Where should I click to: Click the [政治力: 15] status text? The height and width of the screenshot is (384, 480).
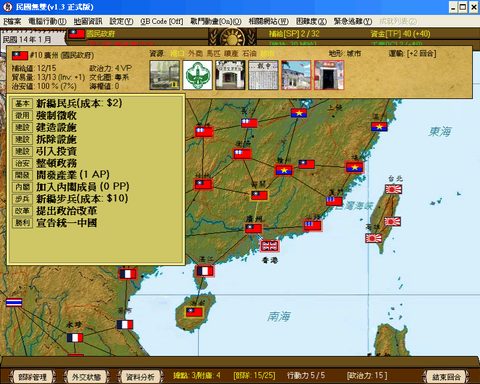[367, 375]
